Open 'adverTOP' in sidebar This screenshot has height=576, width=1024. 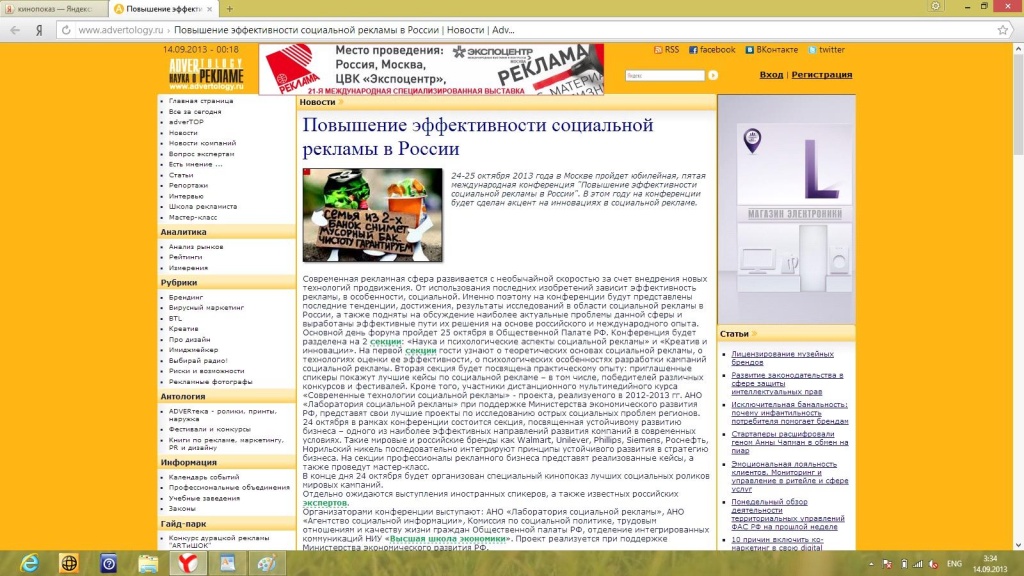point(186,122)
